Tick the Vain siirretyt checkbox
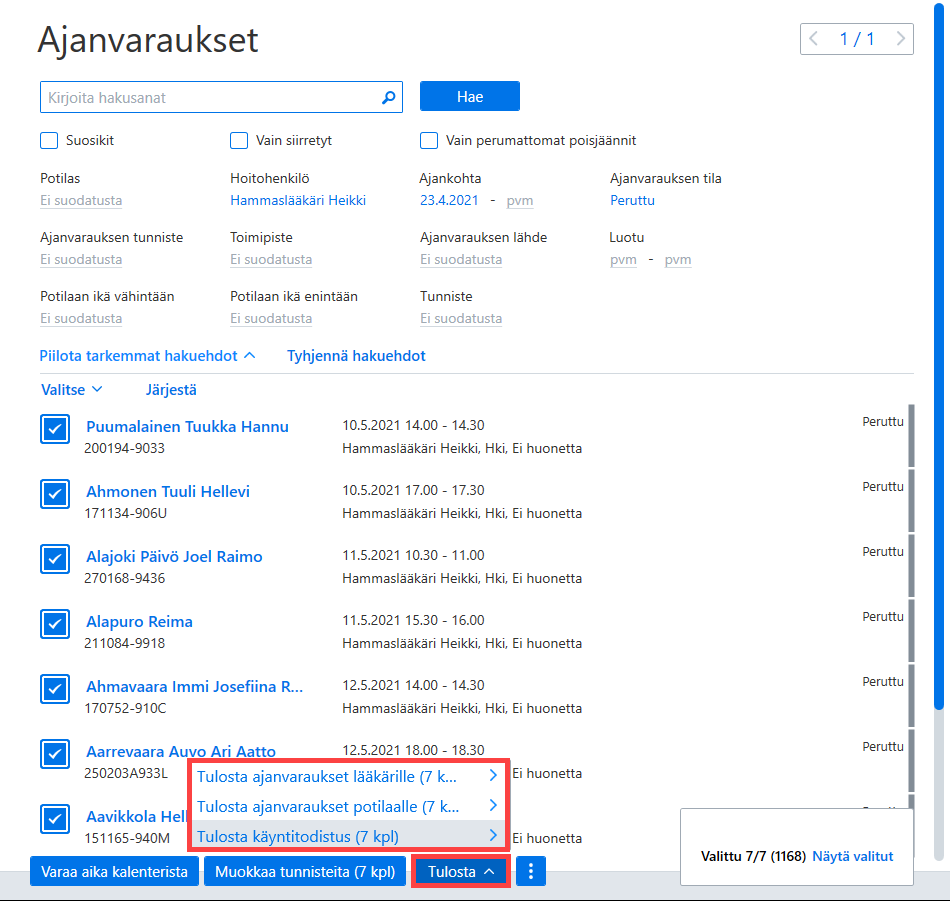The image size is (950, 901). (239, 141)
